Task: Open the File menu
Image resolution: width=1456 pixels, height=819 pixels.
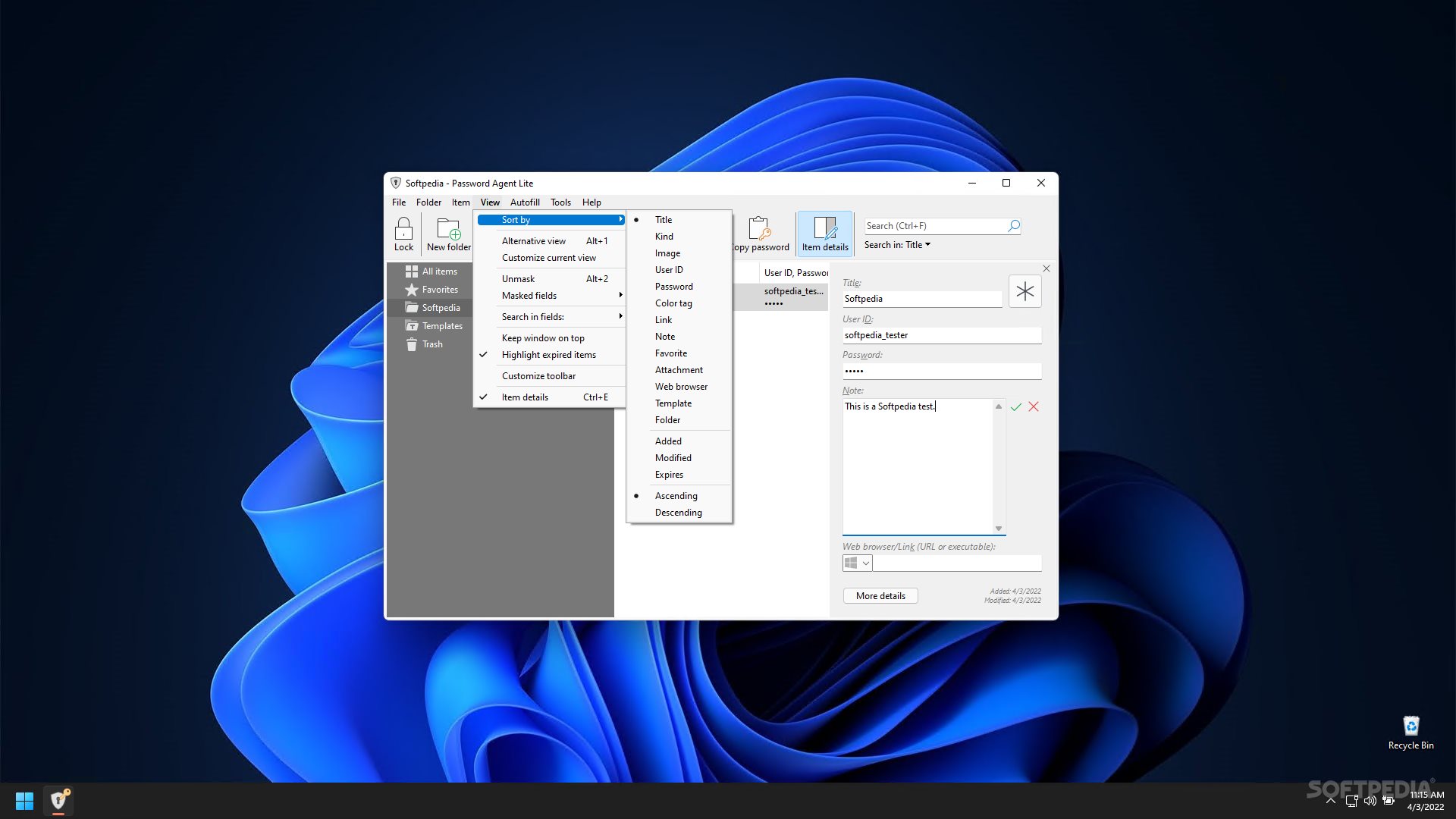Action: [399, 202]
